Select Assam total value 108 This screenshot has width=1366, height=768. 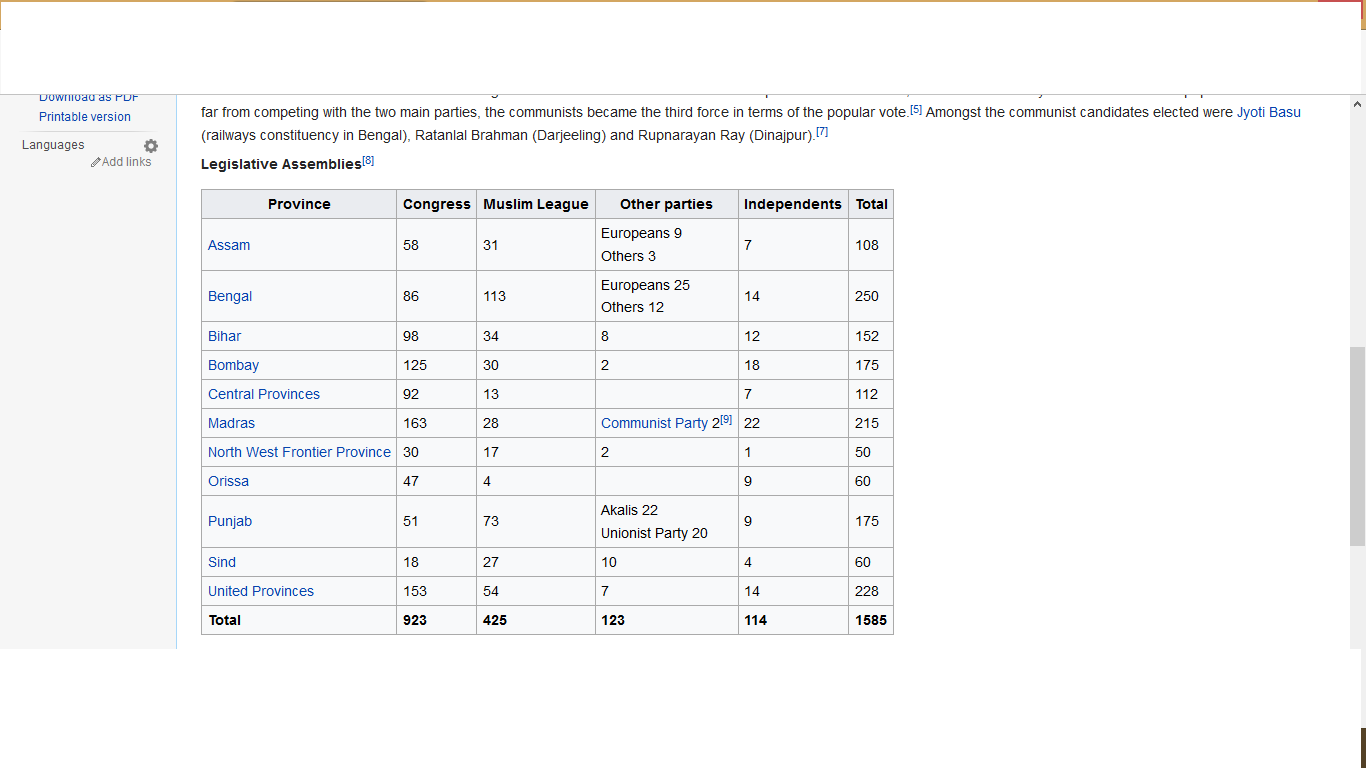[871, 245]
